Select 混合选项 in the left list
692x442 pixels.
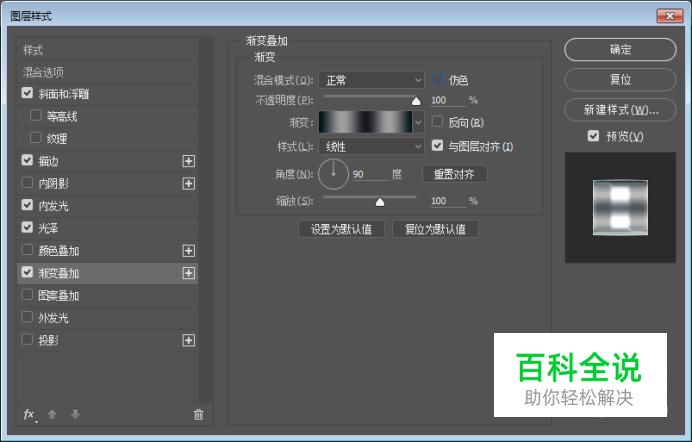[108, 72]
